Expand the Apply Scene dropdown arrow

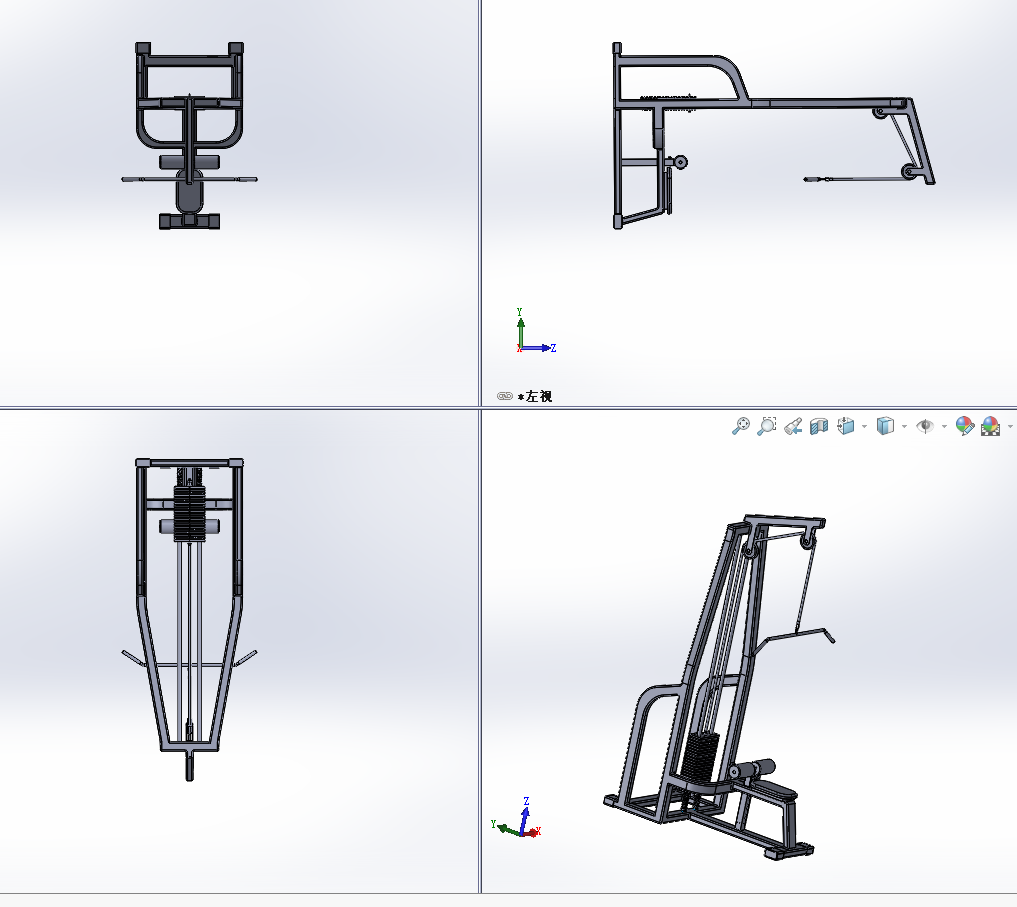[x=1010, y=427]
